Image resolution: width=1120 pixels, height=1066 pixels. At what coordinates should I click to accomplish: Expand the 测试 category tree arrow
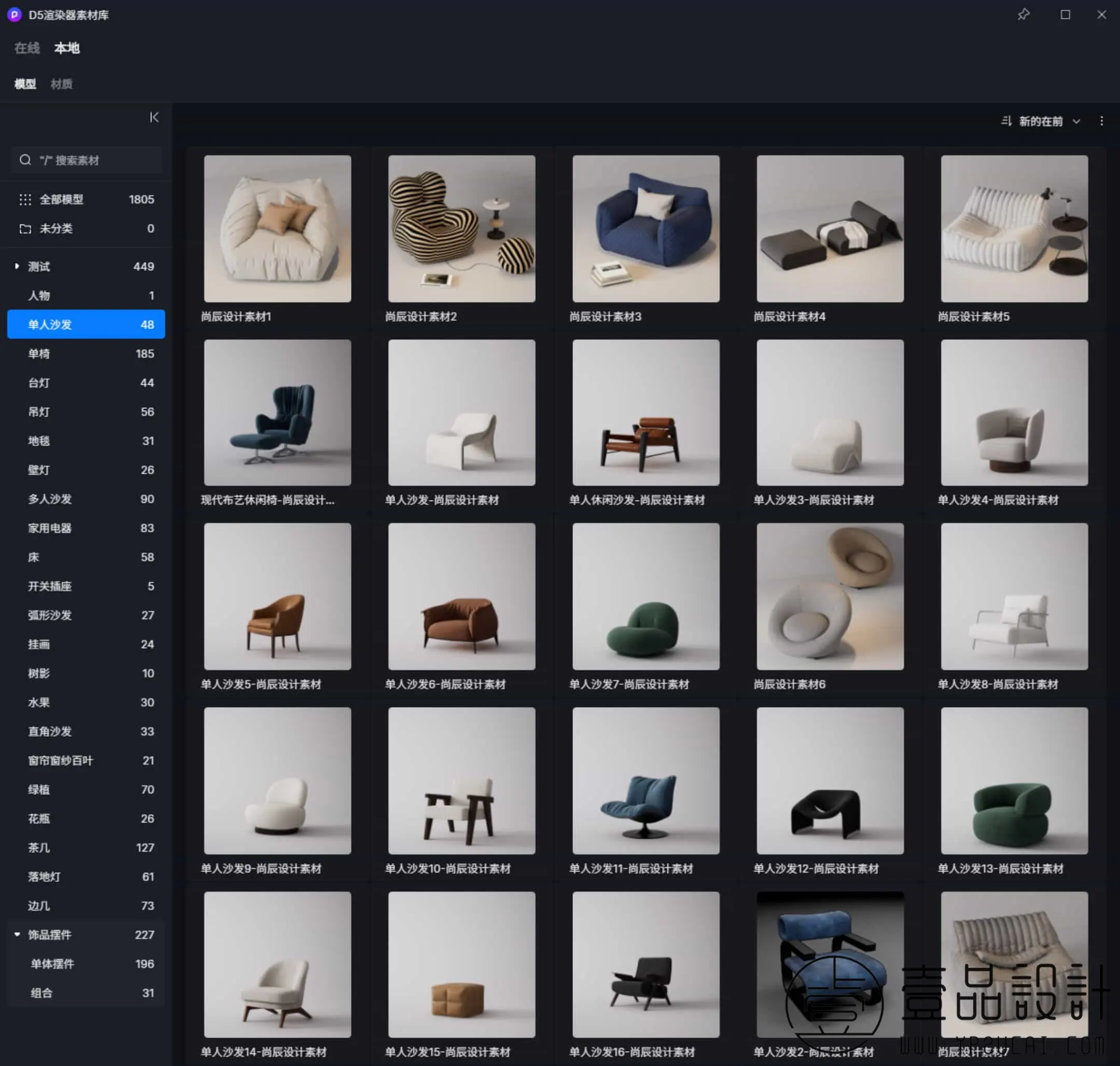[17, 266]
